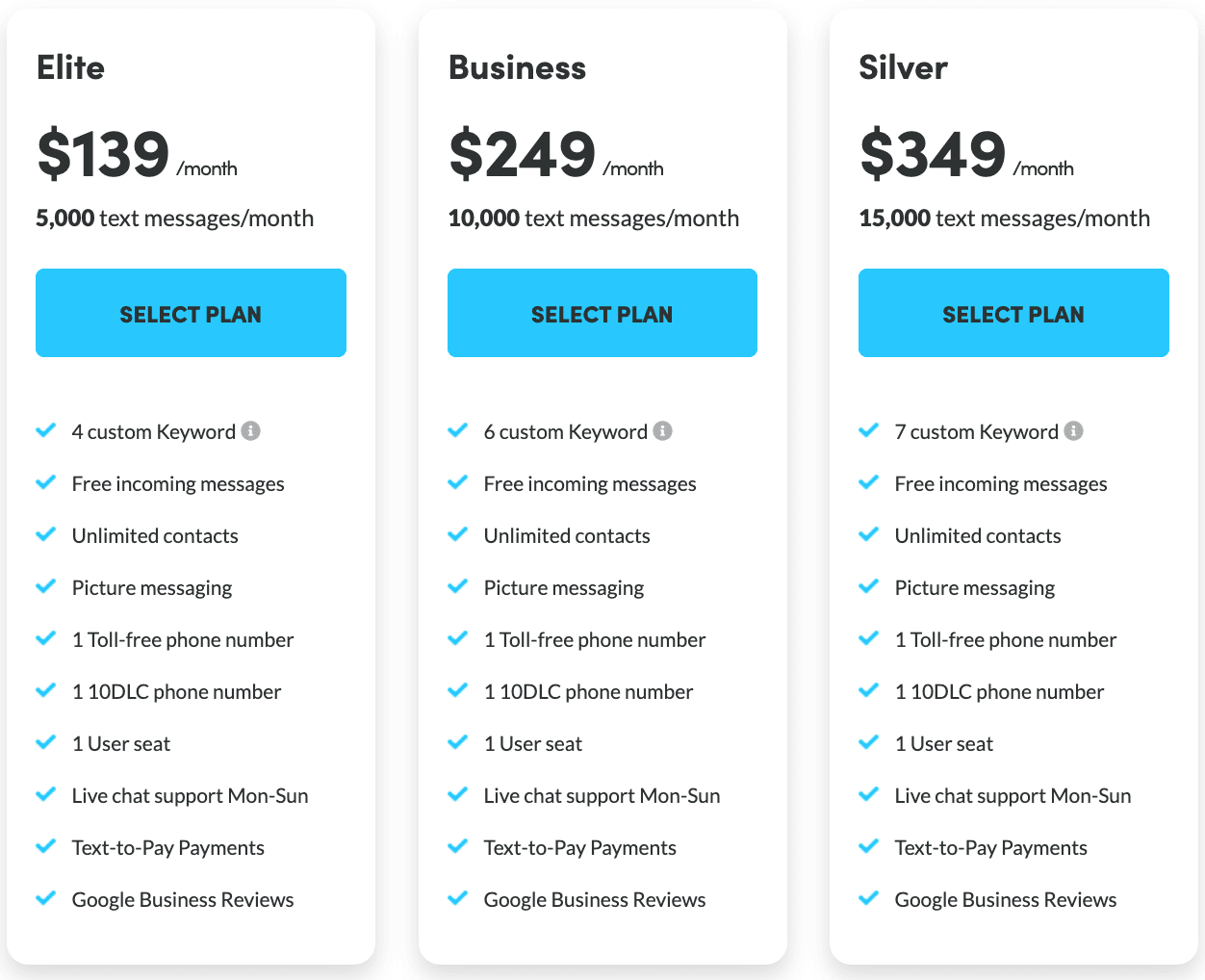Click checkmark next to Elite Free incoming messages
The width and height of the screenshot is (1205, 980).
45,482
